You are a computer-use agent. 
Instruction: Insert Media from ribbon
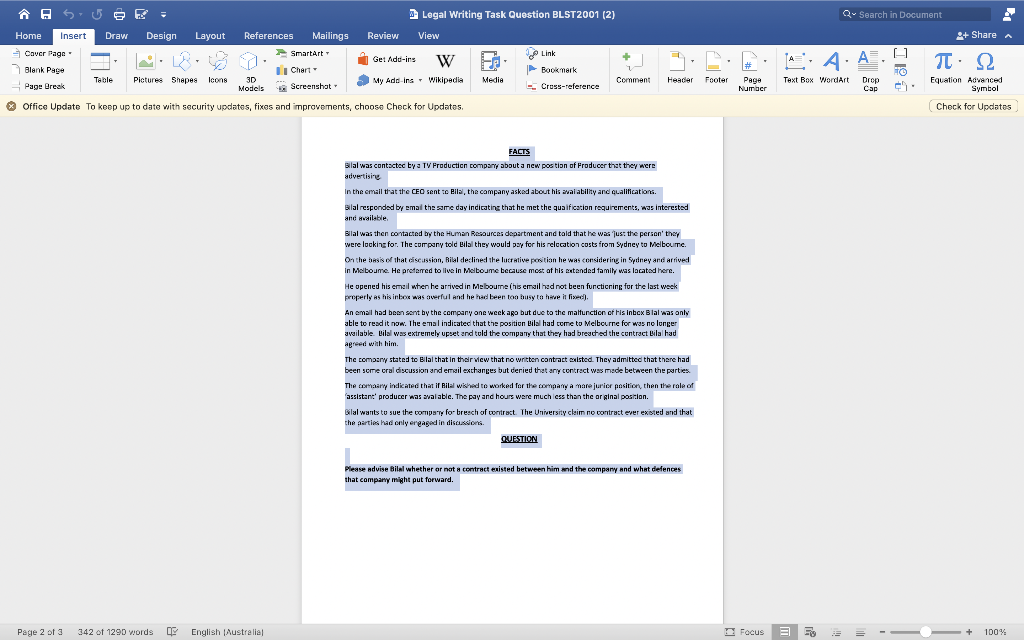coord(492,67)
